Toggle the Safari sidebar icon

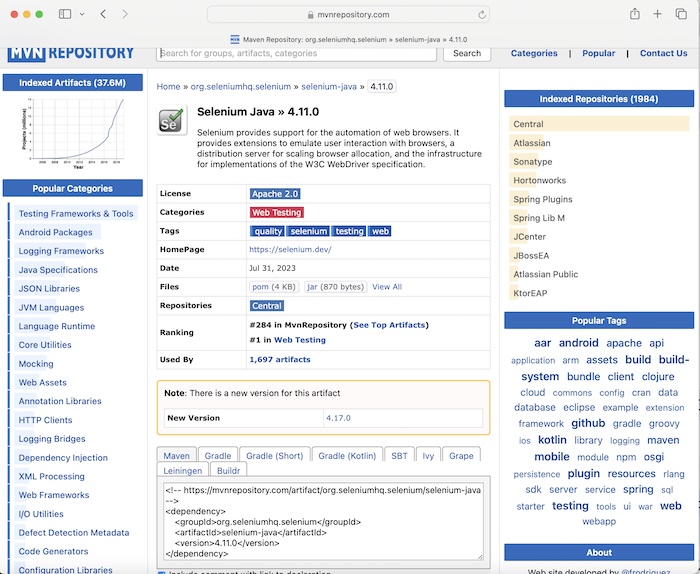coord(65,14)
